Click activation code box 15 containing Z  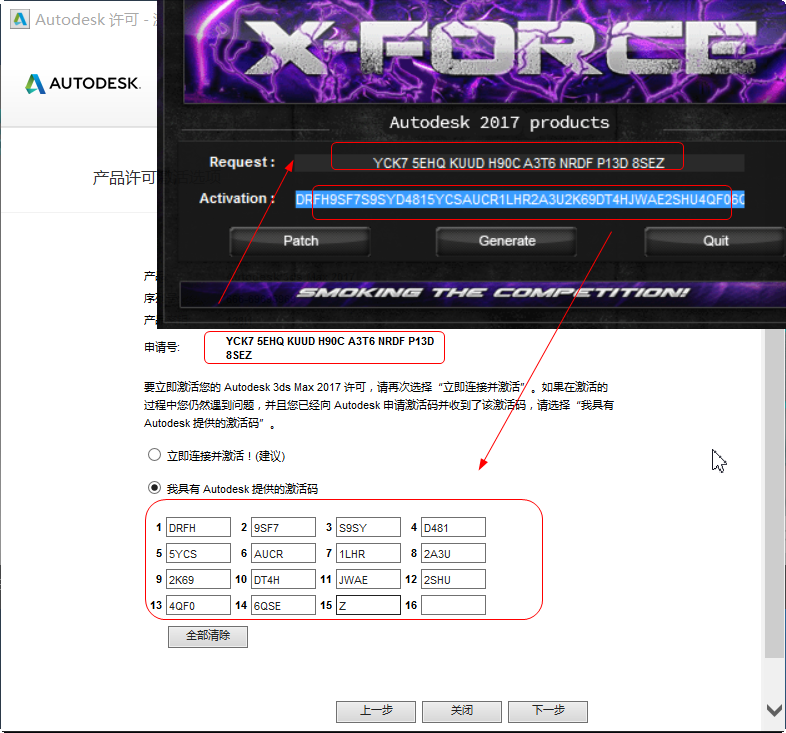[368, 605]
